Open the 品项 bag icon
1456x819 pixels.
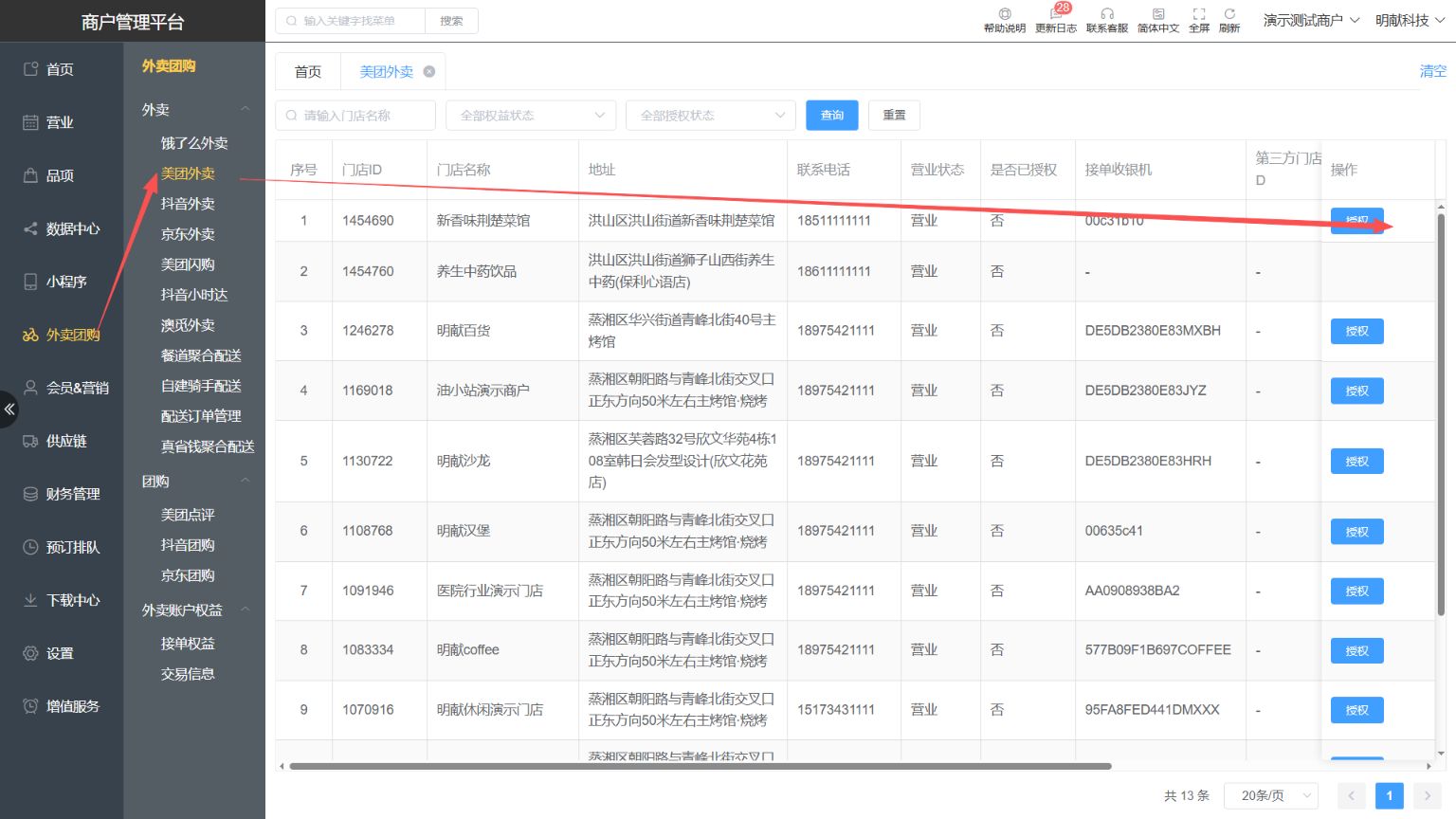pos(30,175)
